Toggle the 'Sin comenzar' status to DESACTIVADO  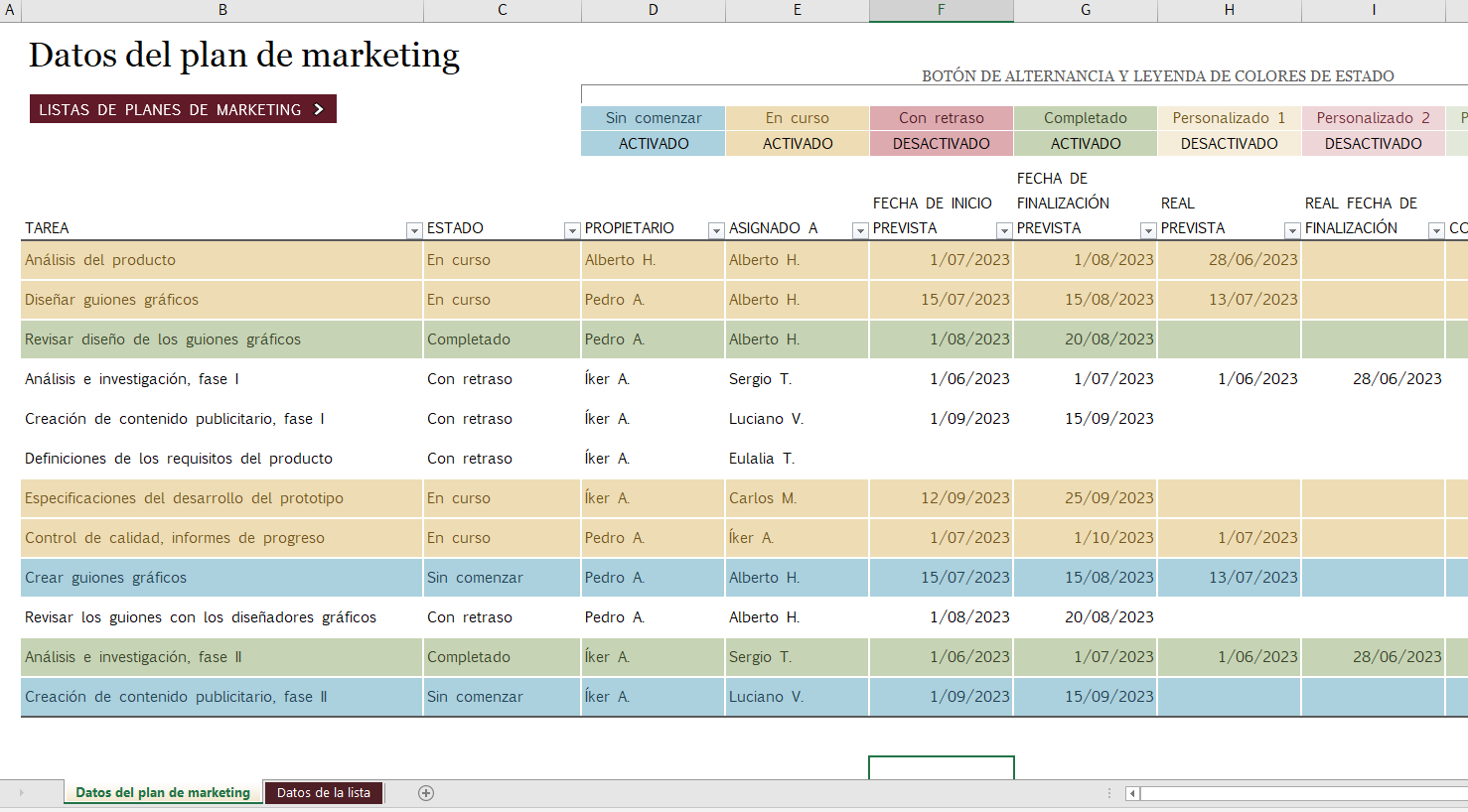pyautogui.click(x=653, y=143)
